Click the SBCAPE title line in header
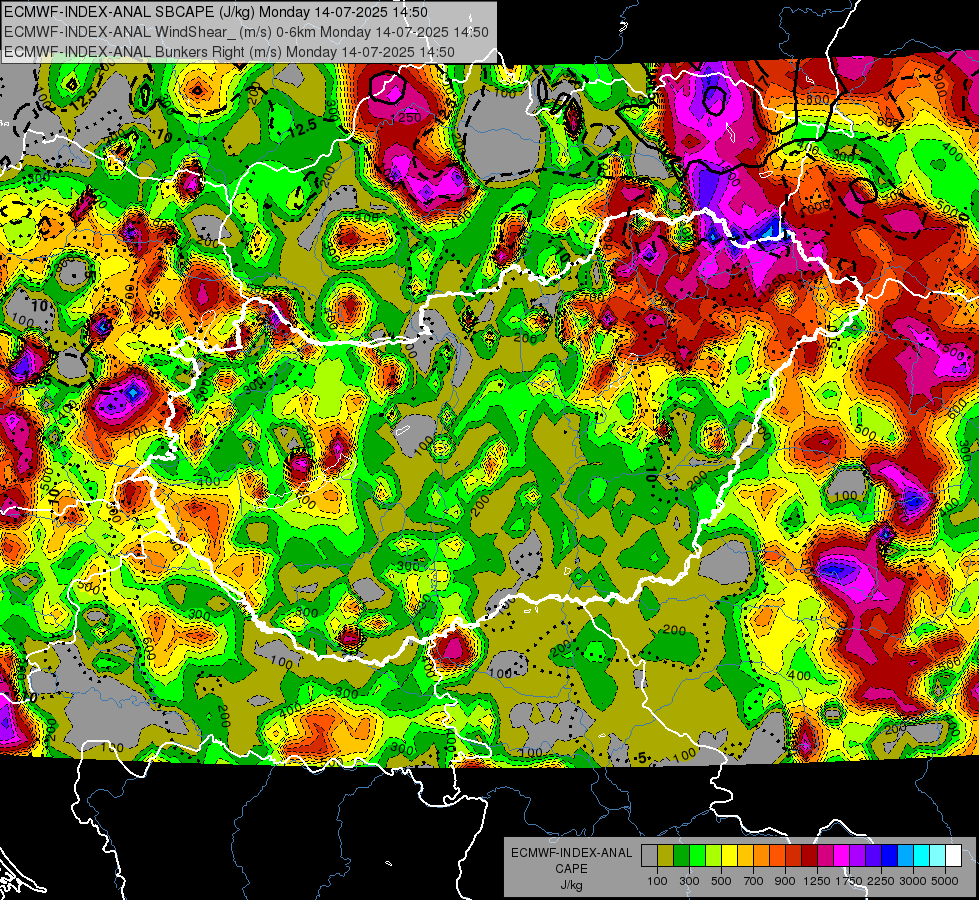This screenshot has width=979, height=900. tap(216, 12)
